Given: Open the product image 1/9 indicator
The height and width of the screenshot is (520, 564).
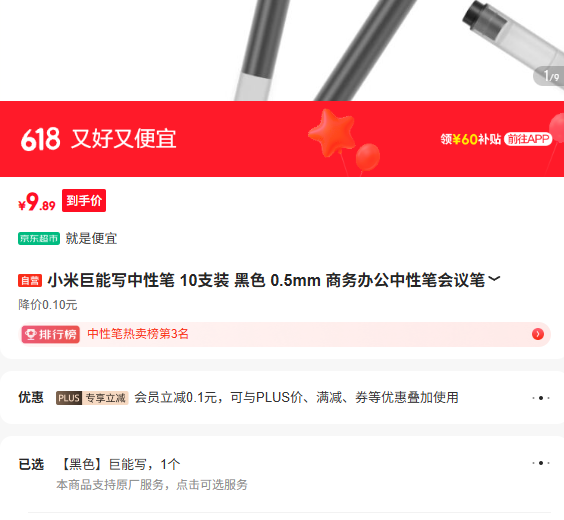Looking at the screenshot, I should coord(549,76).
